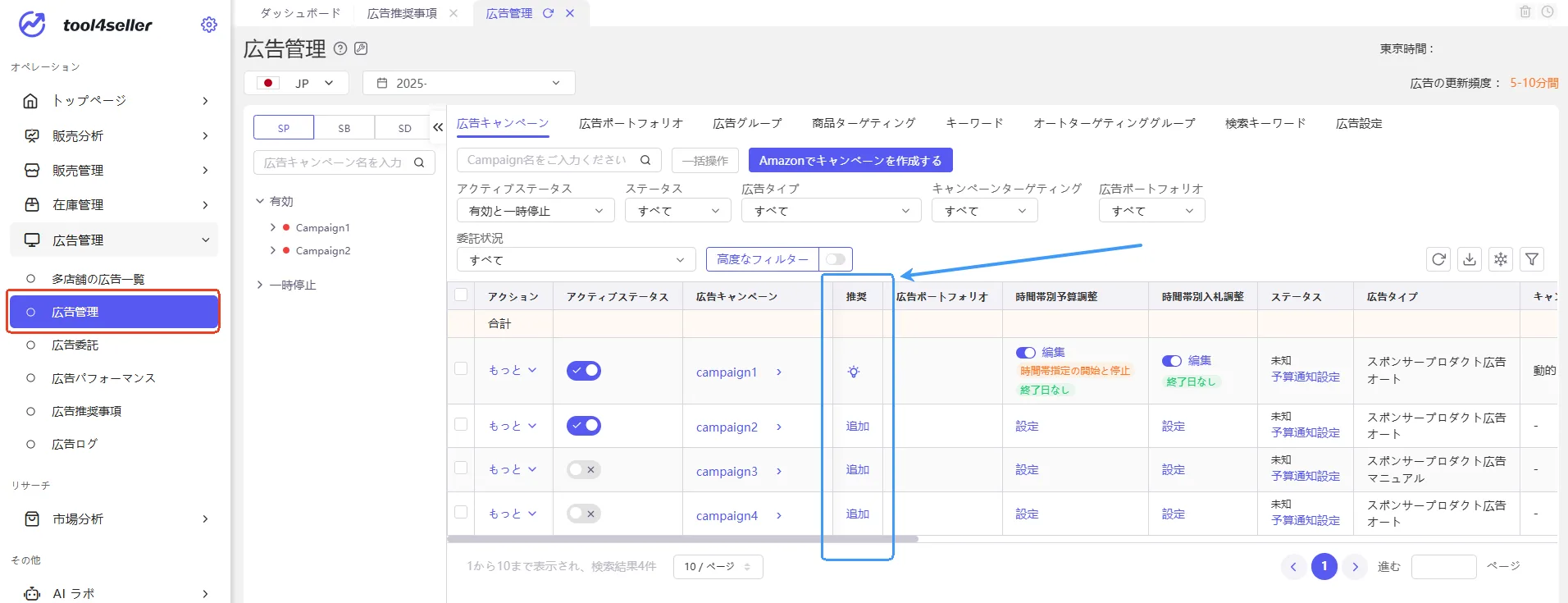Toggle 時間帯別入札調整 switch for campaign1
Screen dimensions: 1568x603
(1172, 361)
